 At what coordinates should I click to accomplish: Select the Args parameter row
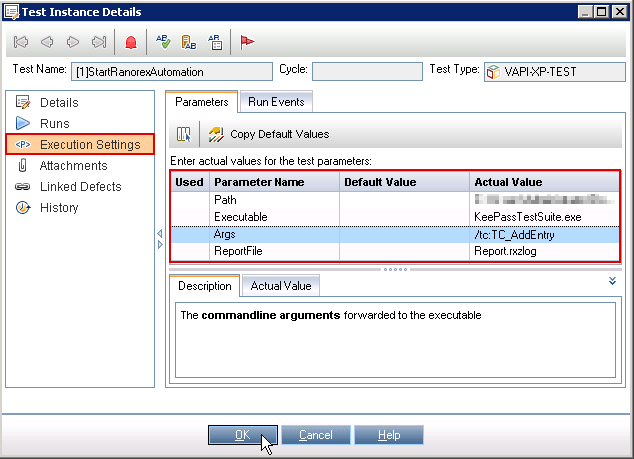(x=395, y=235)
